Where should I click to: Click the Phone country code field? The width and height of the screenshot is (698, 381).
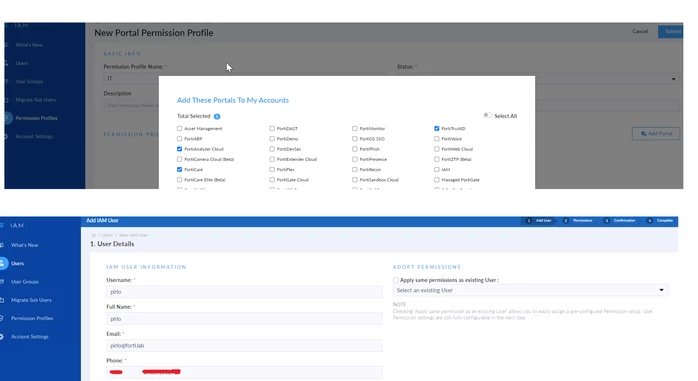(122, 372)
